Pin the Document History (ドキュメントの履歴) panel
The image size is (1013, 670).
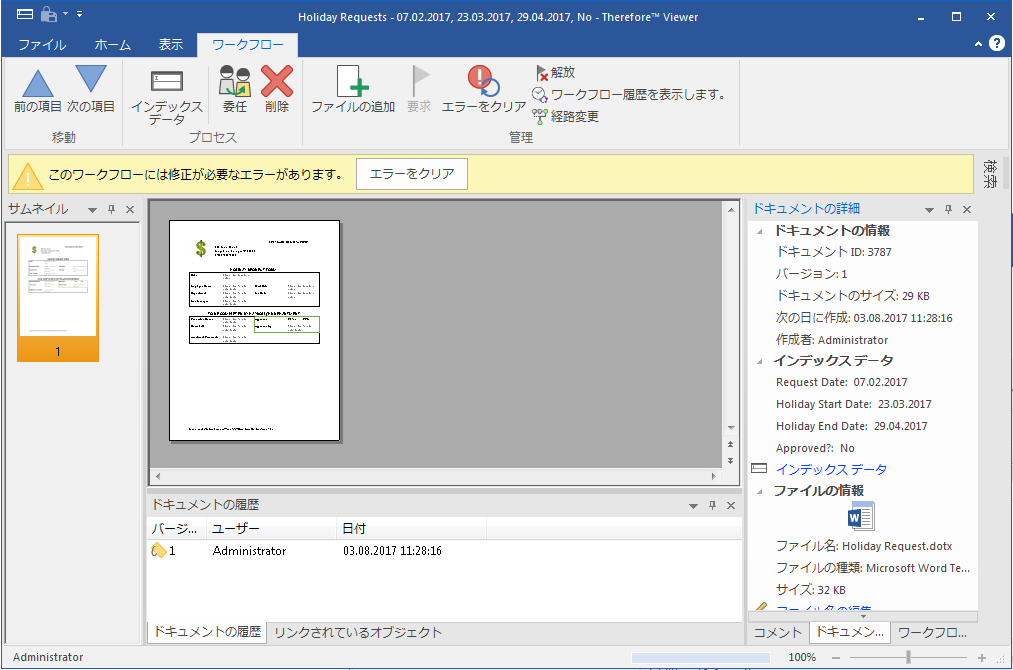[x=713, y=505]
